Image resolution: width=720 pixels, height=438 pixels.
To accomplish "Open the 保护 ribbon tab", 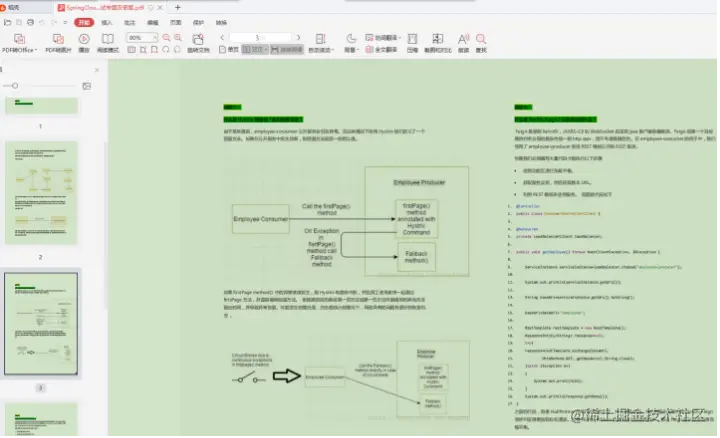I will [x=198, y=22].
